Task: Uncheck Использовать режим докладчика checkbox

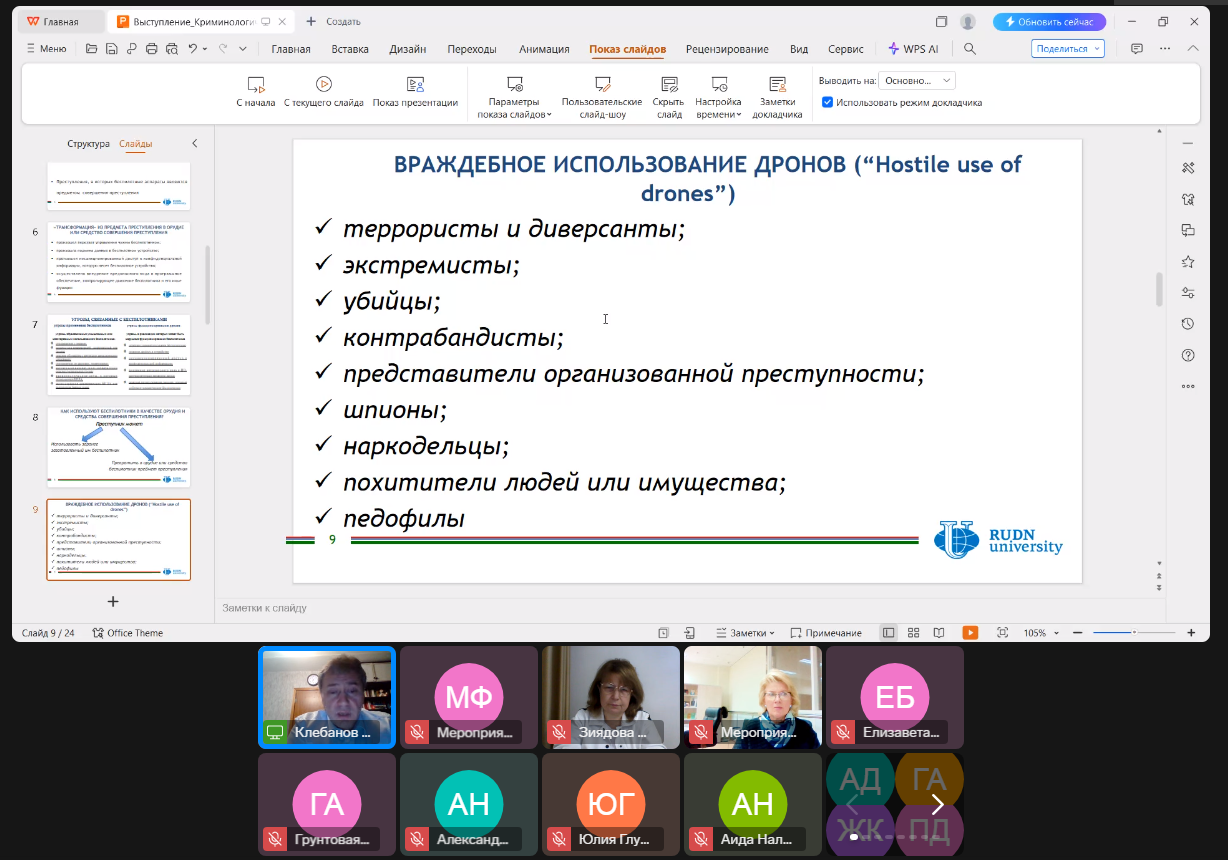Action: 827,102
